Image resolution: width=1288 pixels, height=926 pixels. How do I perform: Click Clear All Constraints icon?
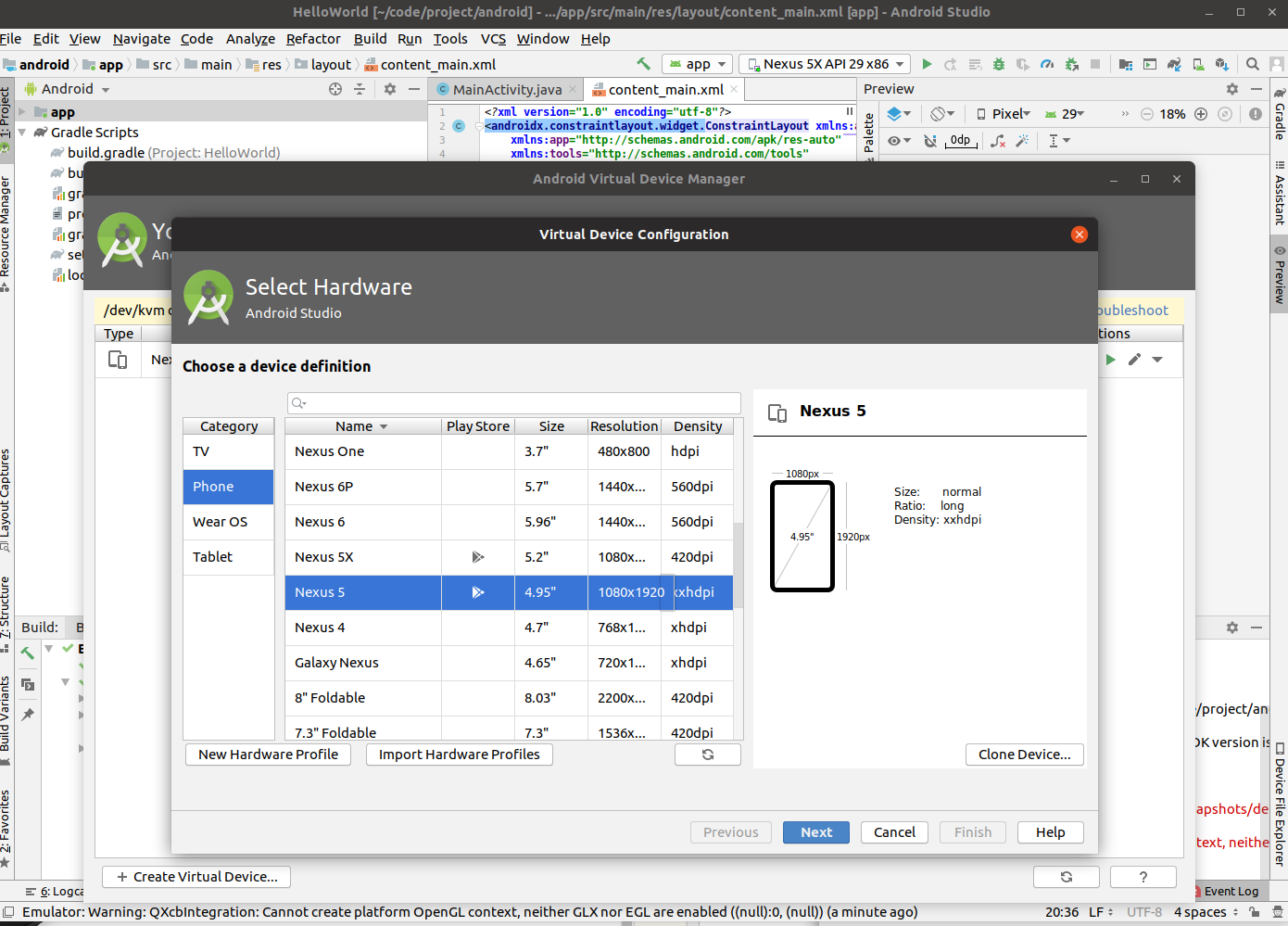coord(998,141)
